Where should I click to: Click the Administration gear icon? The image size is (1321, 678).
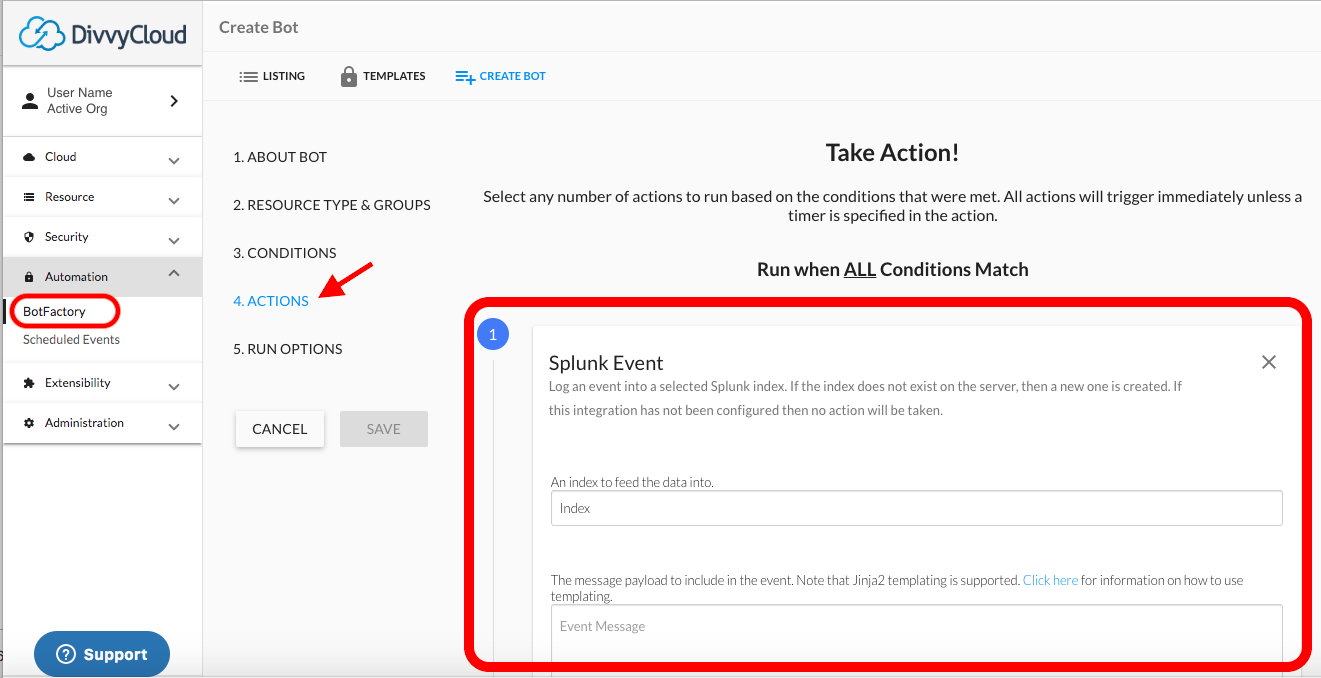tap(29, 423)
